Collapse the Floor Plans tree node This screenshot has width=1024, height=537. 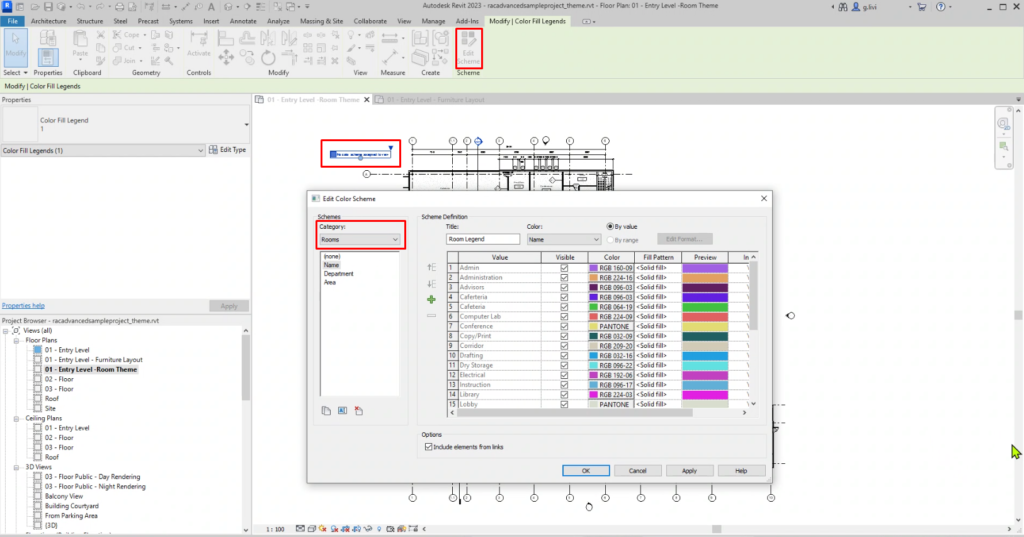click(x=17, y=340)
